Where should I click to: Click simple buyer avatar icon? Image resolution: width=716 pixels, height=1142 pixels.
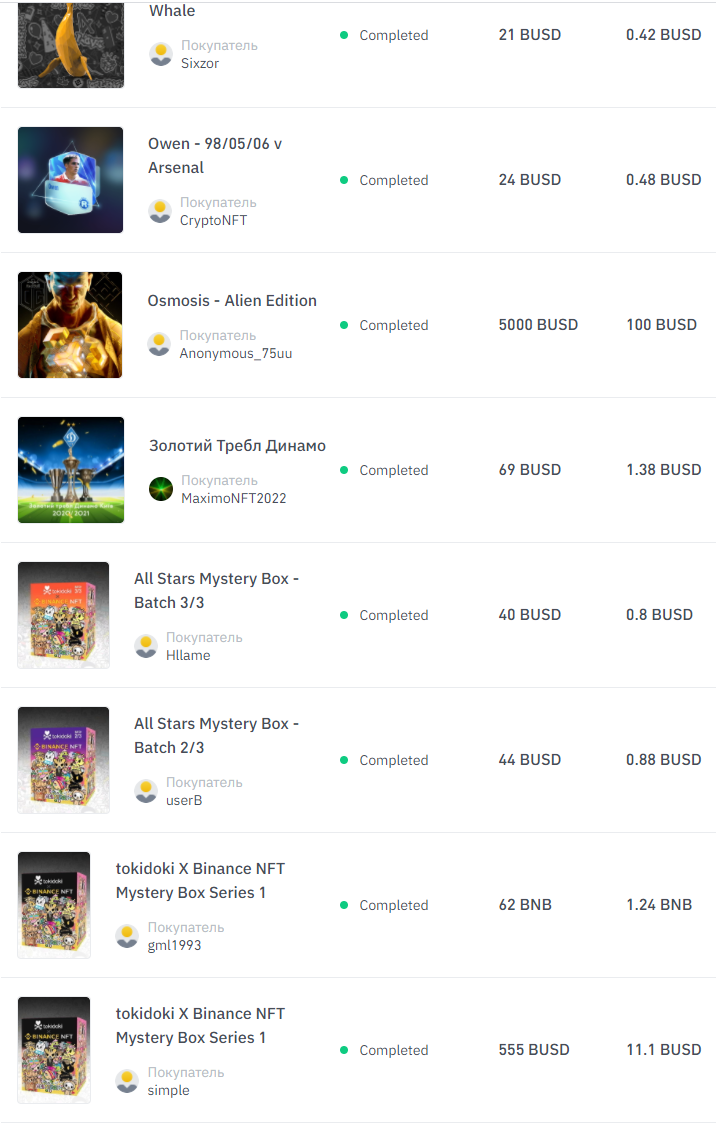(x=127, y=1081)
